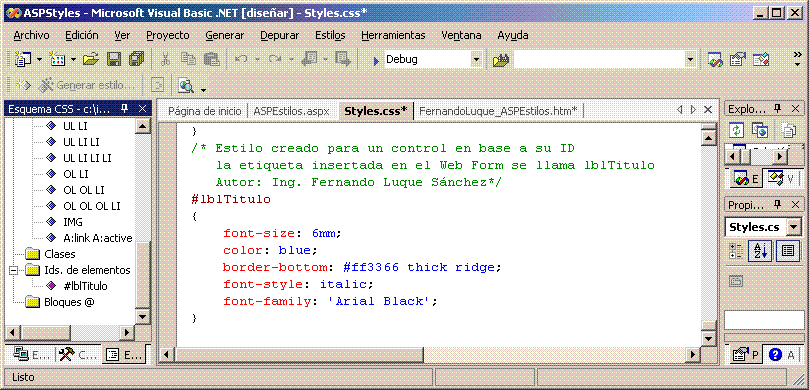Select the A:link A:active rule node
Screen dimensions: 809x390
98,238
